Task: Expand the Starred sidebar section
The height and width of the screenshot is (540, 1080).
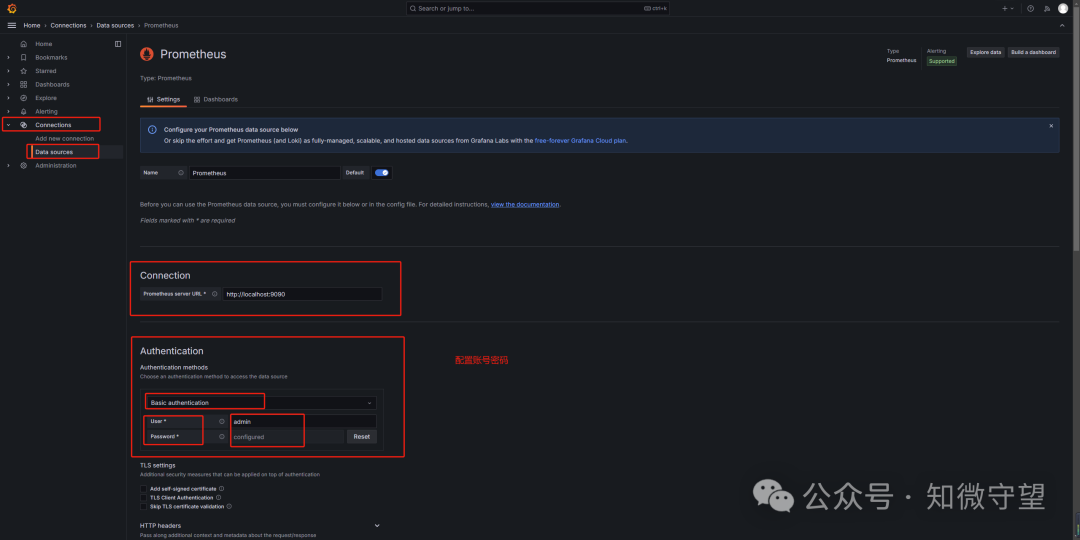Action: (8, 71)
